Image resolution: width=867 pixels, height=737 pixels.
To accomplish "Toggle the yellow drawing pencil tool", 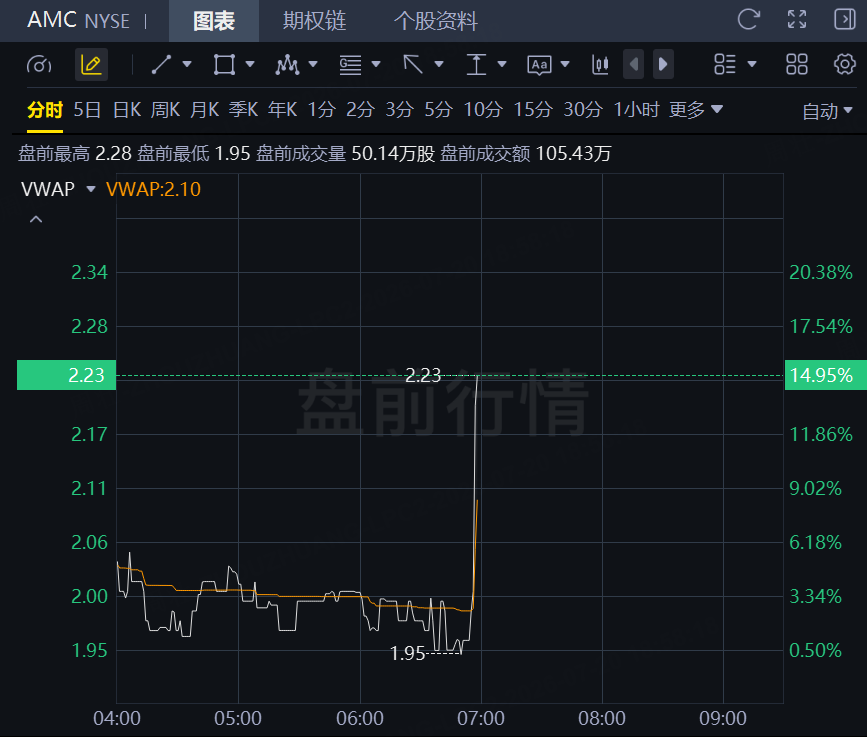I will click(91, 65).
